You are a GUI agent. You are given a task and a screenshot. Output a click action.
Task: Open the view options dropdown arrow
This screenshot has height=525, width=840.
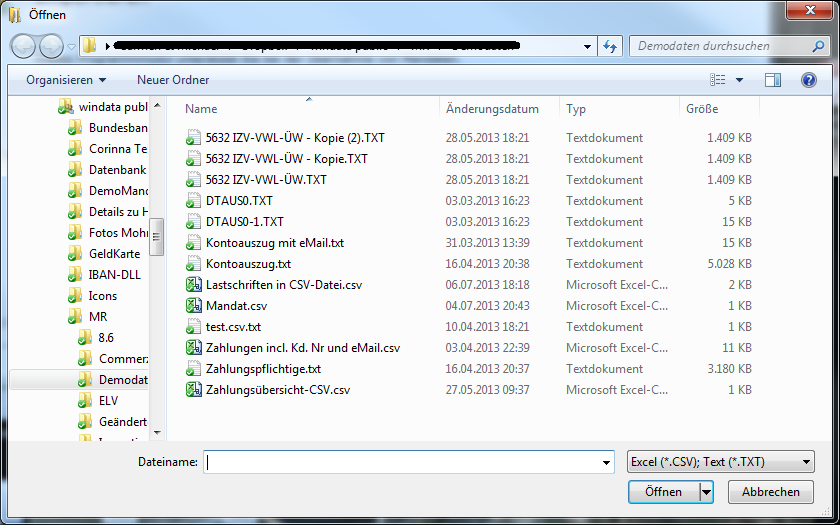tap(739, 80)
